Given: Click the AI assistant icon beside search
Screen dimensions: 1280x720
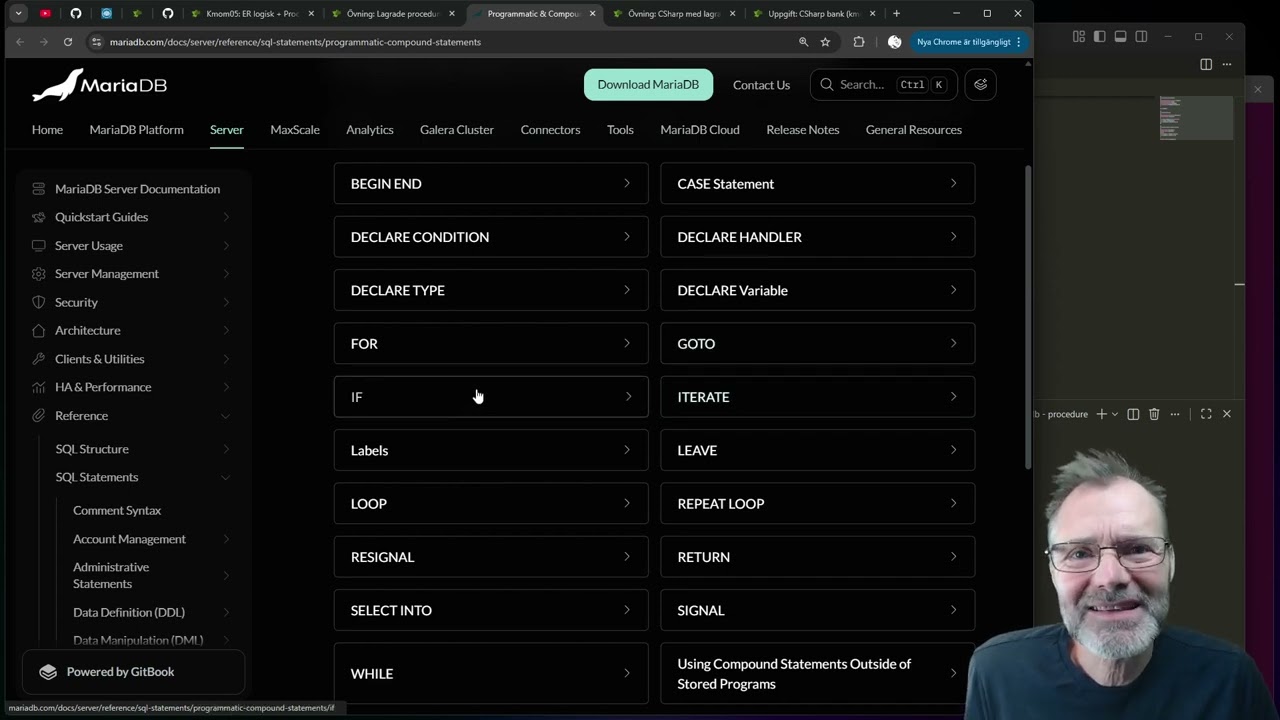Looking at the screenshot, I should point(980,85).
